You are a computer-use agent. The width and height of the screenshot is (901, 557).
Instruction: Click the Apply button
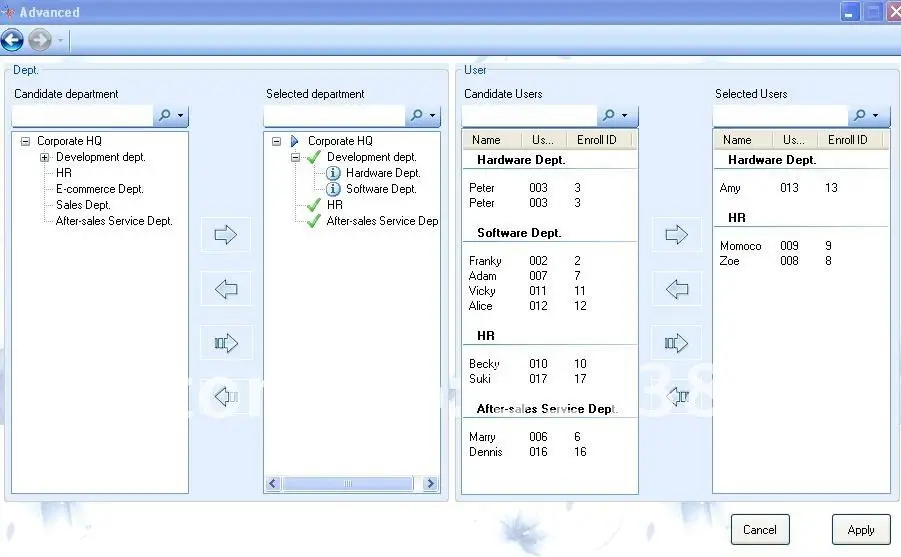click(x=861, y=529)
